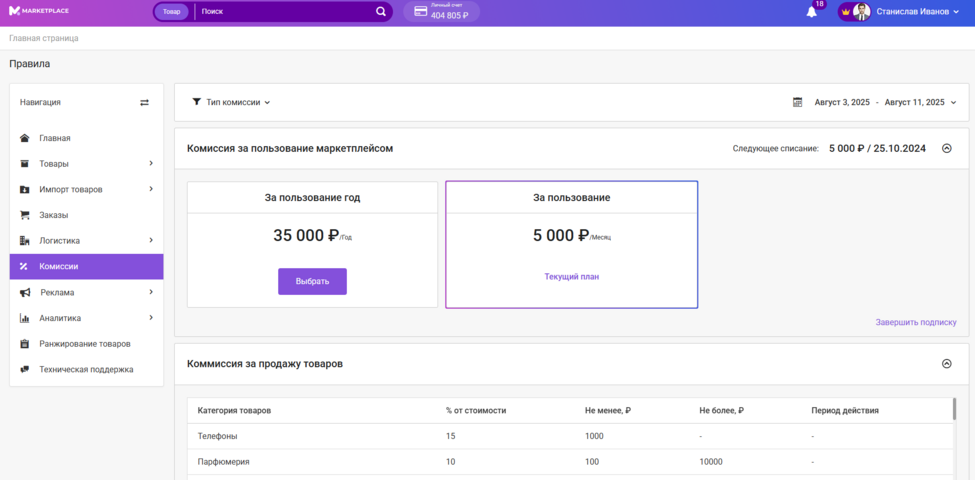
Task: Click the Завершить подписку link
Action: (x=916, y=322)
